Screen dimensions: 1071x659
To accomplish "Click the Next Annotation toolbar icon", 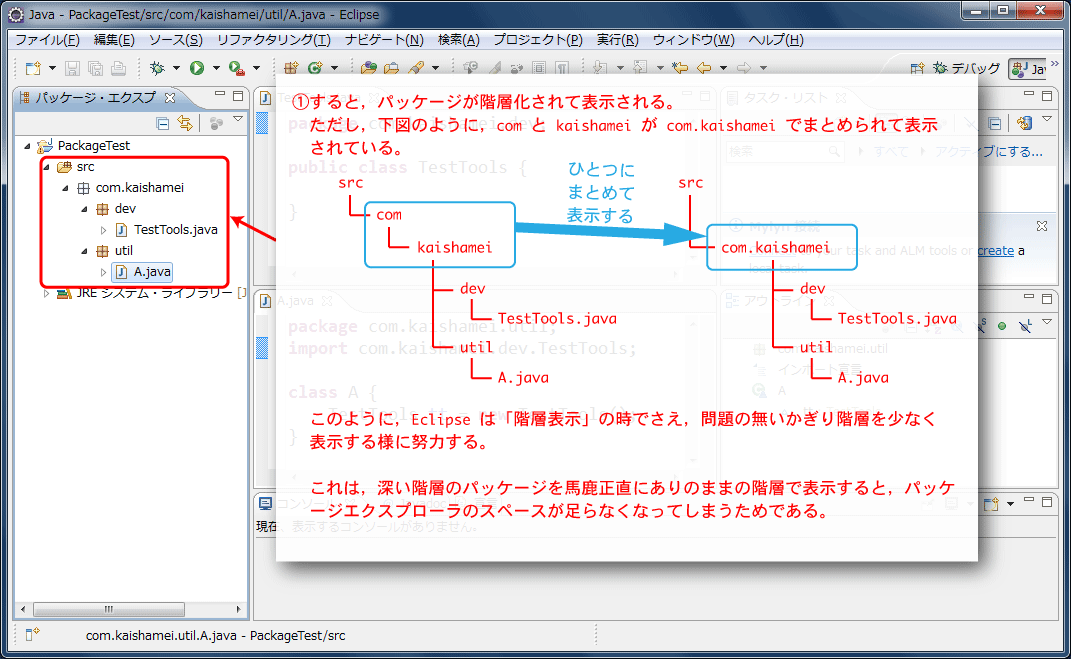I will coord(600,68).
